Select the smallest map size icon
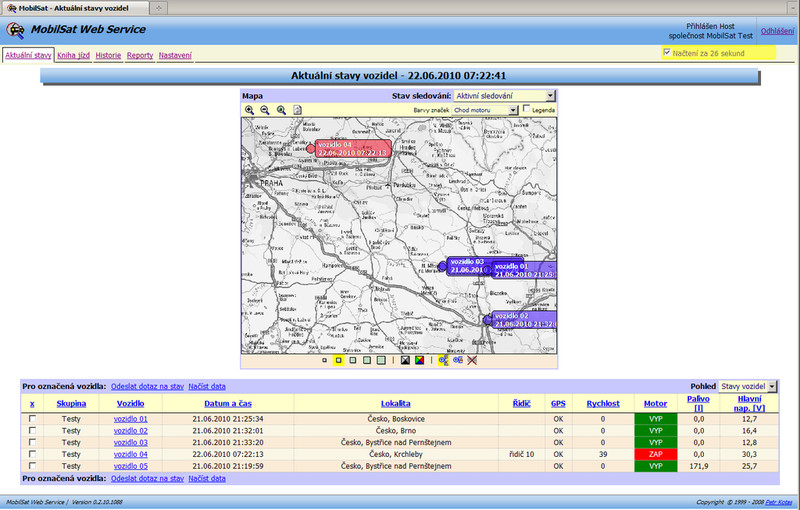 click(324, 361)
